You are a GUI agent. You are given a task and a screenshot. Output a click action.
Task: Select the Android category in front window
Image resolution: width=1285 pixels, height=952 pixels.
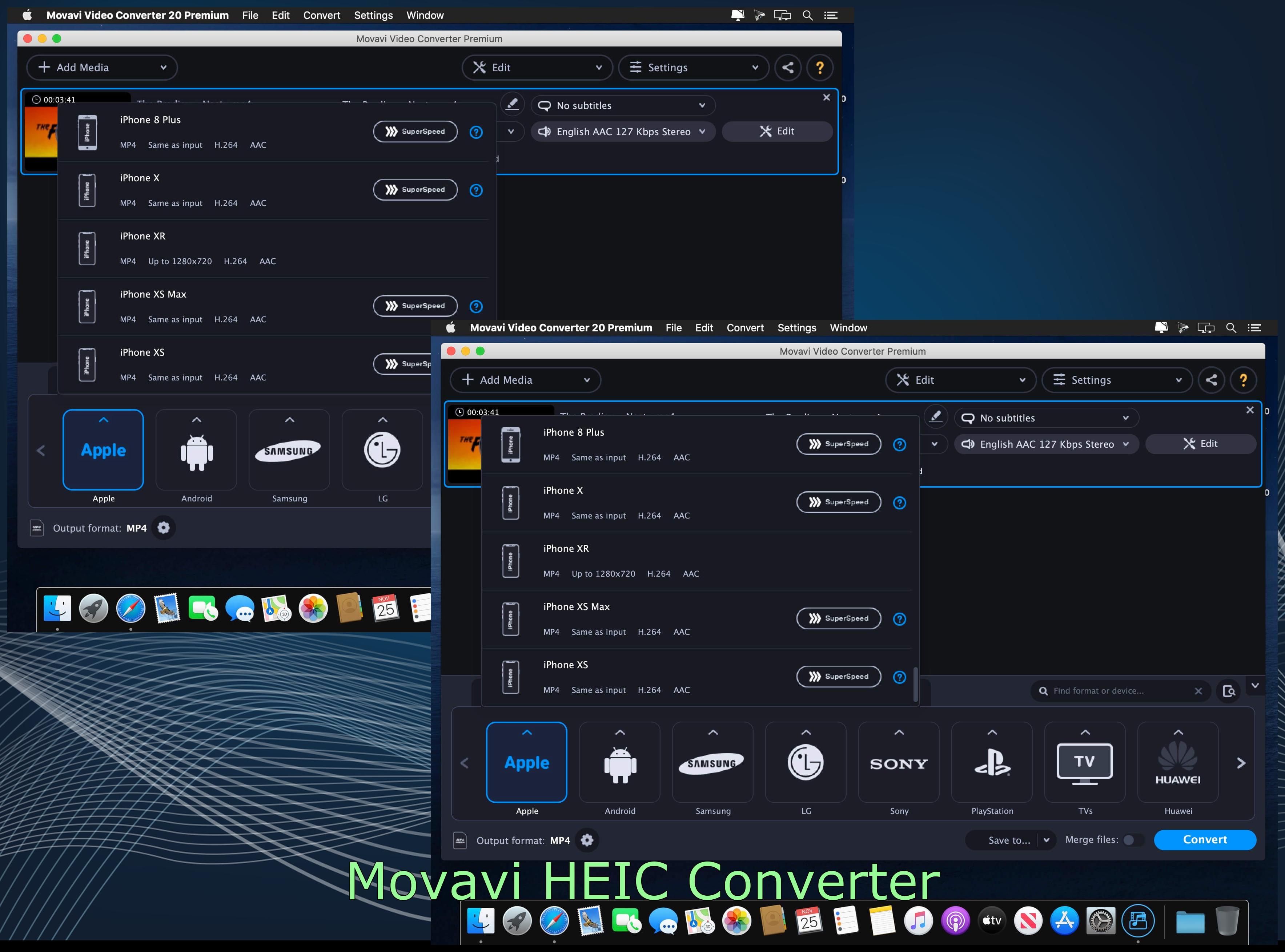tap(620, 762)
